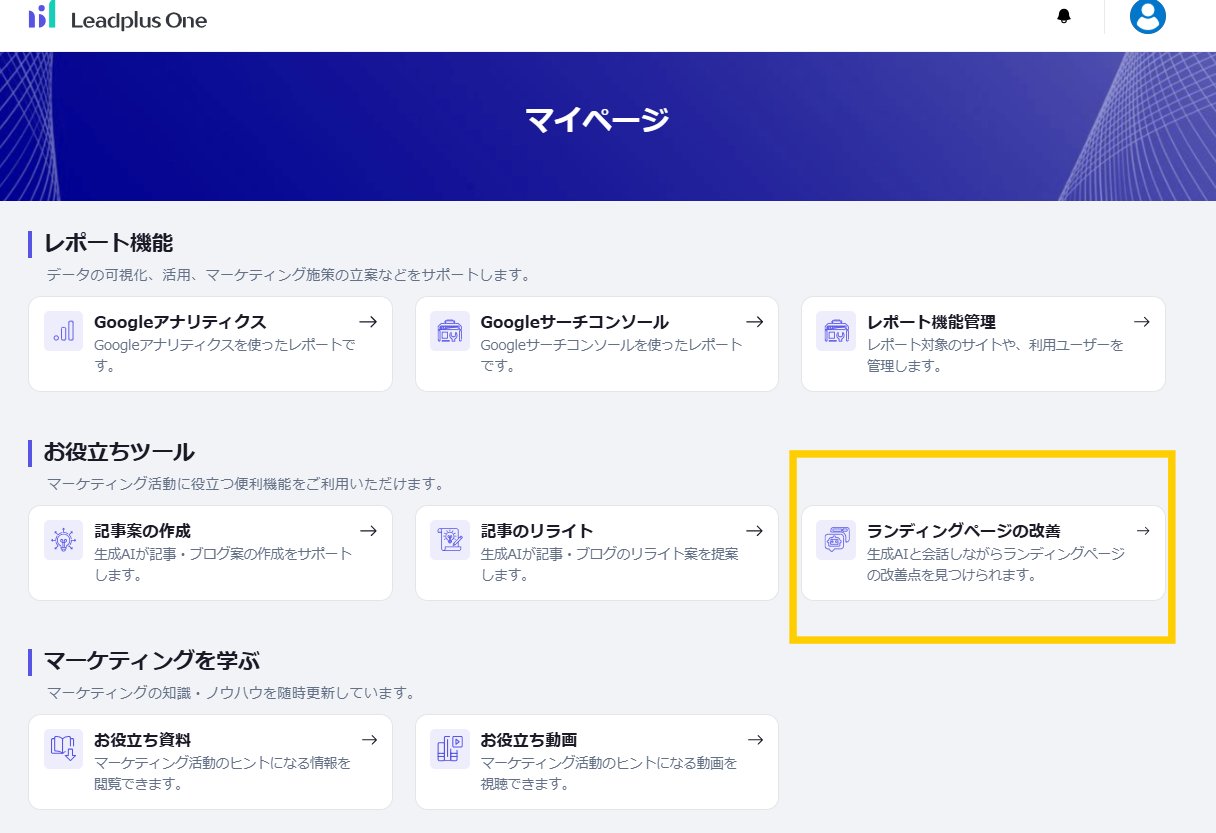
Task: Open the お役立ち資料 title link
Action: click(142, 740)
